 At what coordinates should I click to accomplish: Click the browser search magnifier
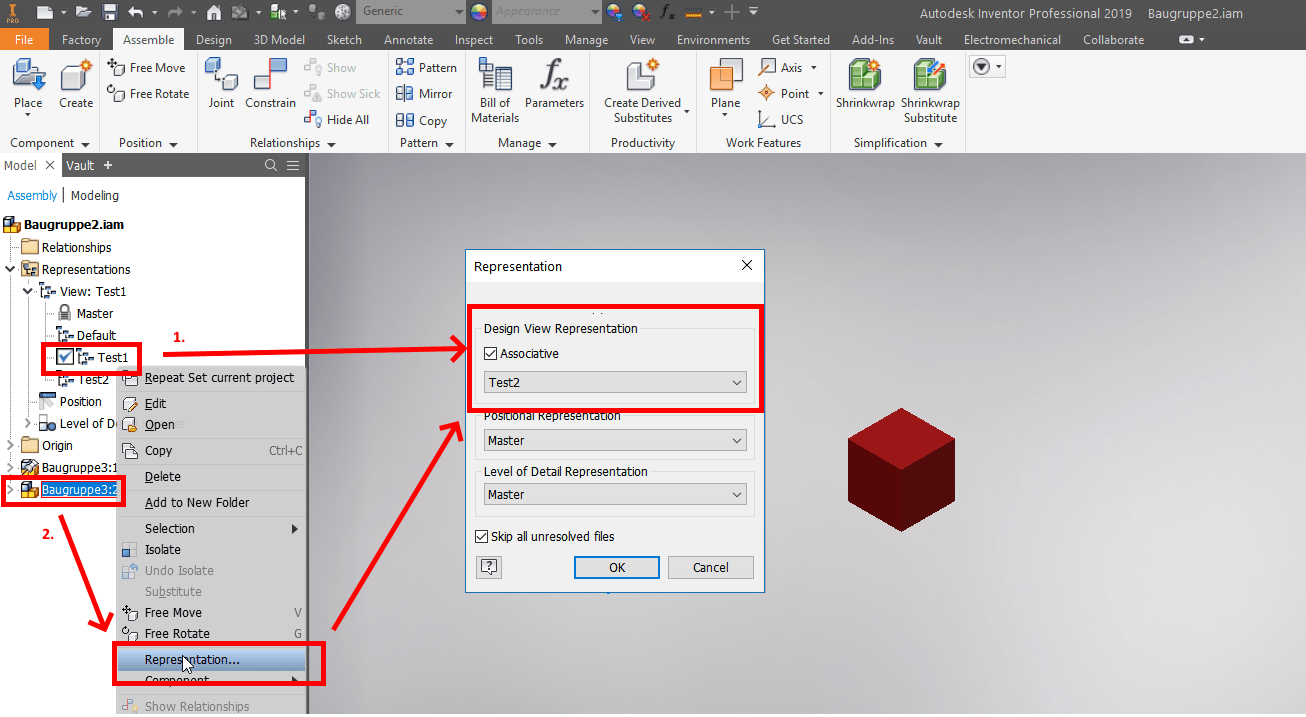(x=270, y=164)
